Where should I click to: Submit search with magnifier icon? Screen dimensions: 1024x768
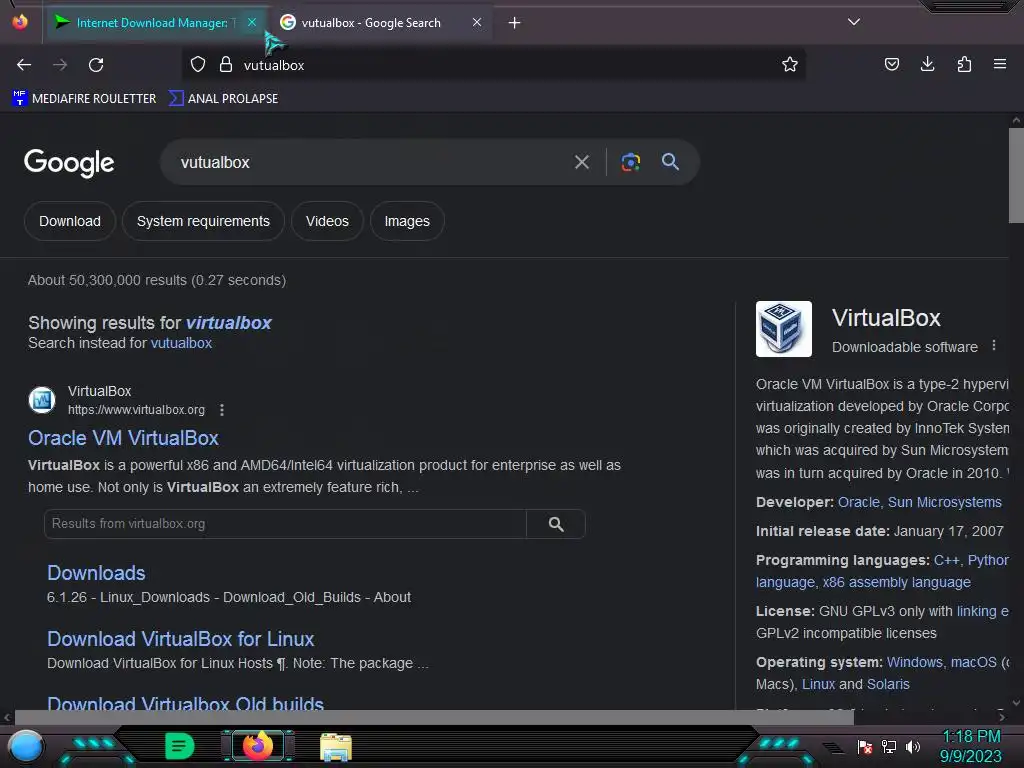pyautogui.click(x=671, y=162)
